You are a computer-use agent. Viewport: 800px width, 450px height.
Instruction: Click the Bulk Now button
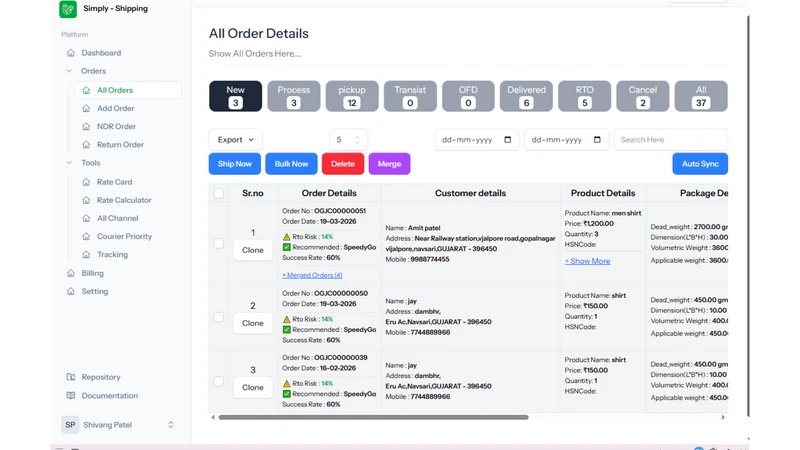point(291,164)
